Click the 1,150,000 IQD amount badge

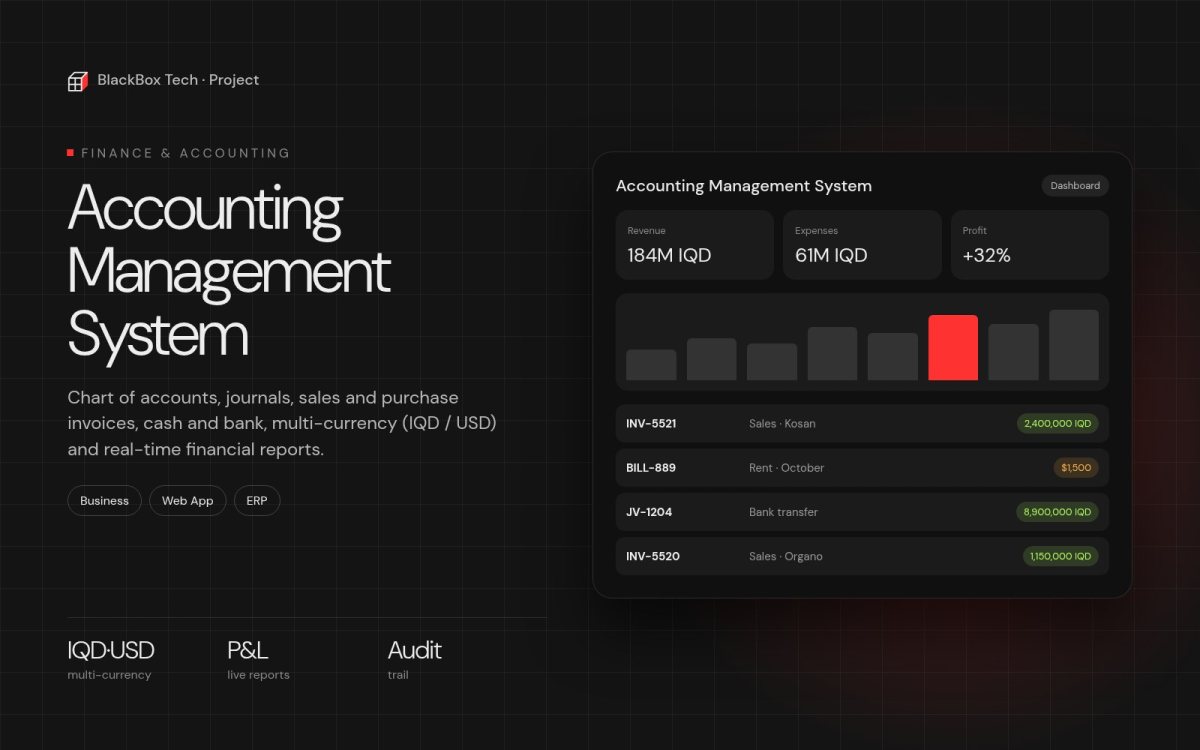click(x=1061, y=556)
